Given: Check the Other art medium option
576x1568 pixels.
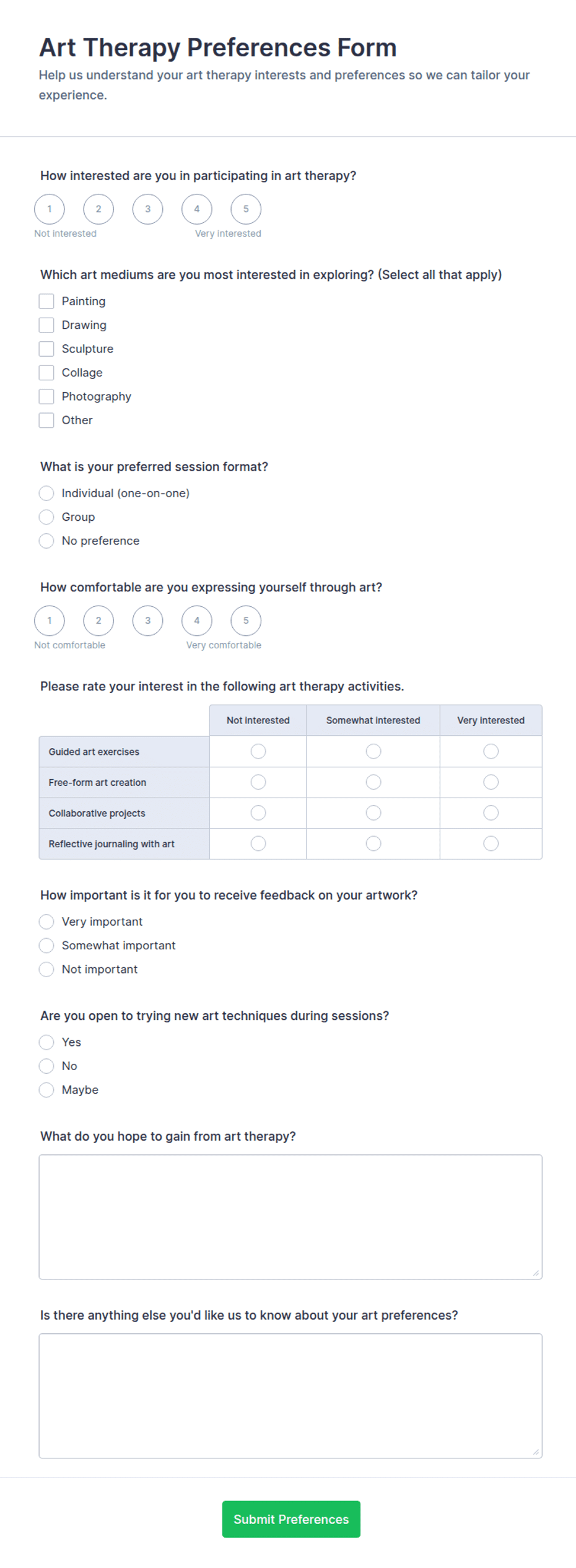Looking at the screenshot, I should 46,420.
